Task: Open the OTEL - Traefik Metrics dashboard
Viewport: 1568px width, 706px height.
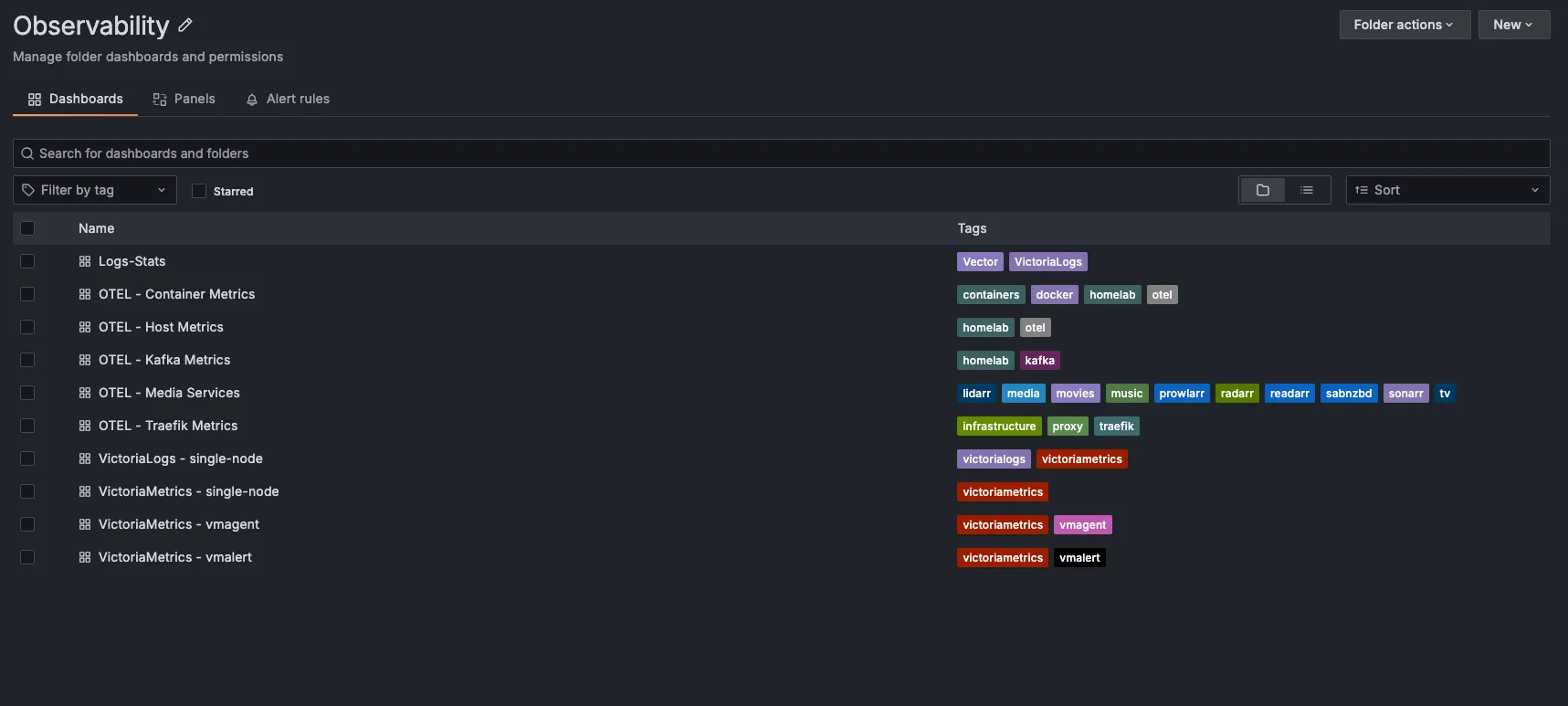Action: tap(168, 426)
